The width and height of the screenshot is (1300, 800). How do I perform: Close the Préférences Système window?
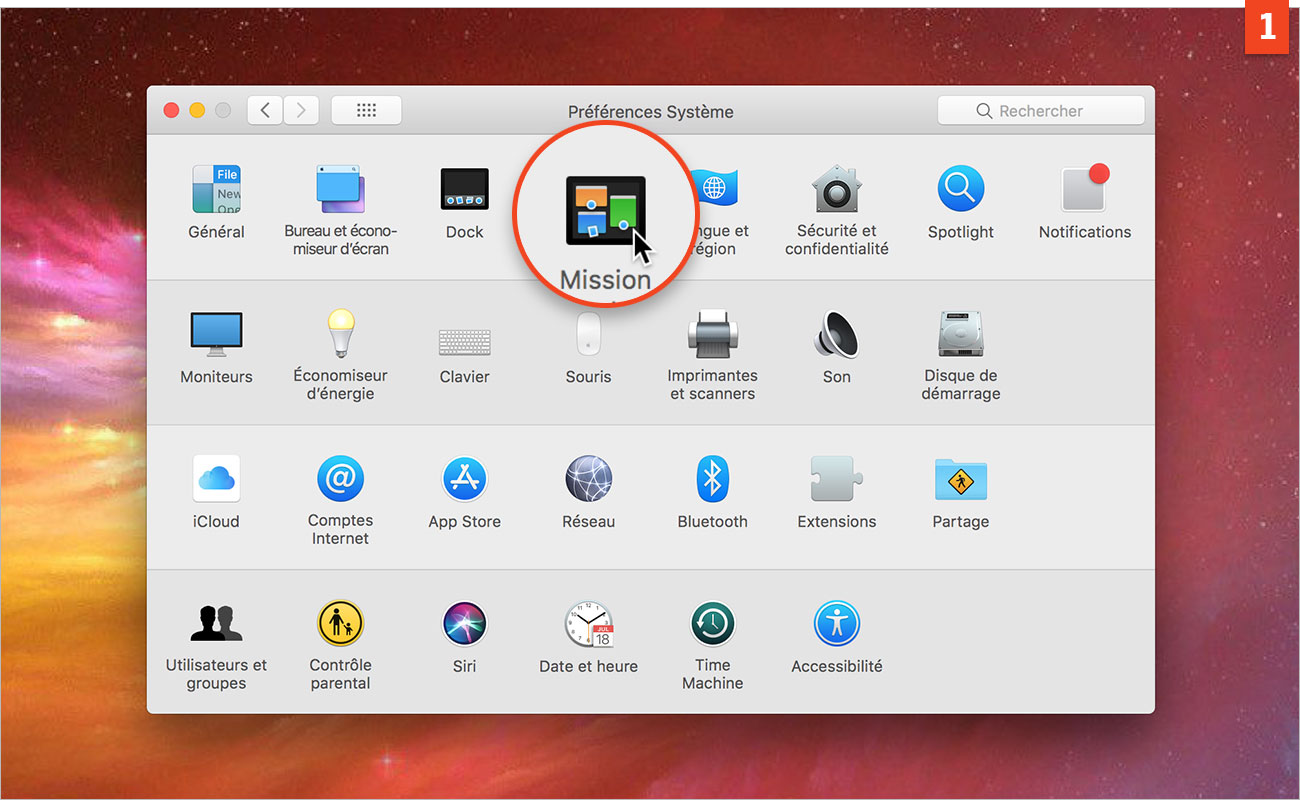tap(171, 111)
